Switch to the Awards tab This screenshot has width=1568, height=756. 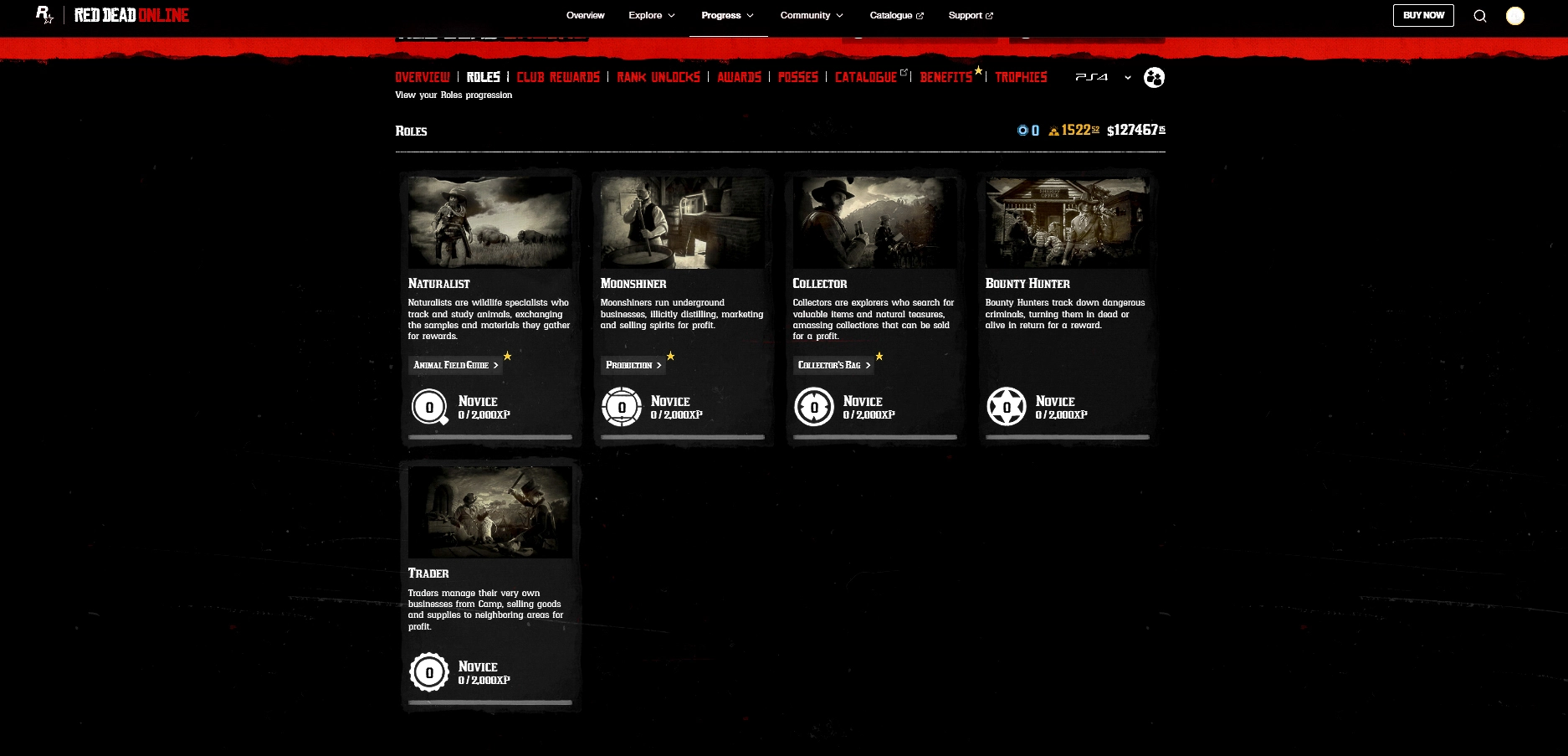[x=740, y=77]
